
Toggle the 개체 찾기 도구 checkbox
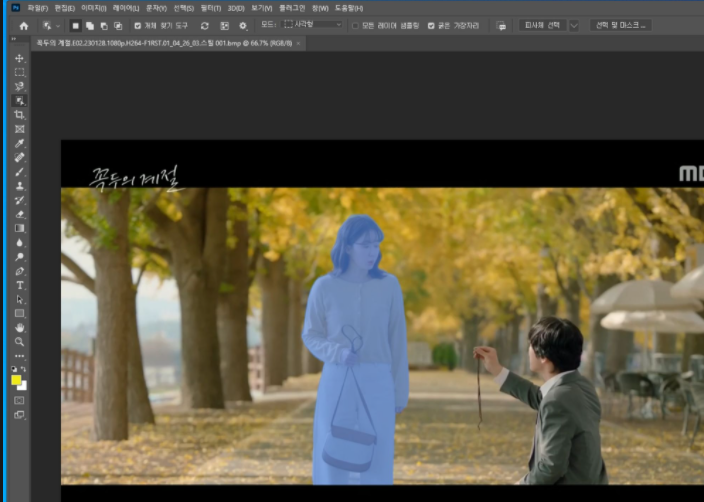138,26
